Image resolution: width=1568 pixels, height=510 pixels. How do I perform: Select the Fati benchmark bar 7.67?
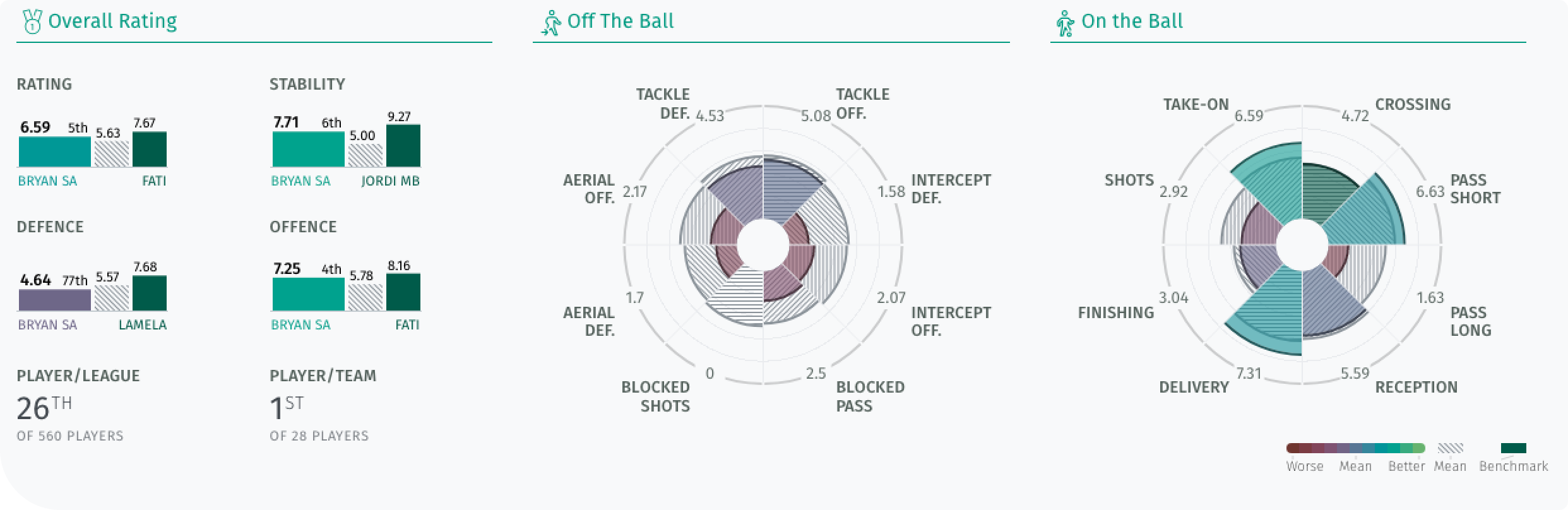click(150, 149)
